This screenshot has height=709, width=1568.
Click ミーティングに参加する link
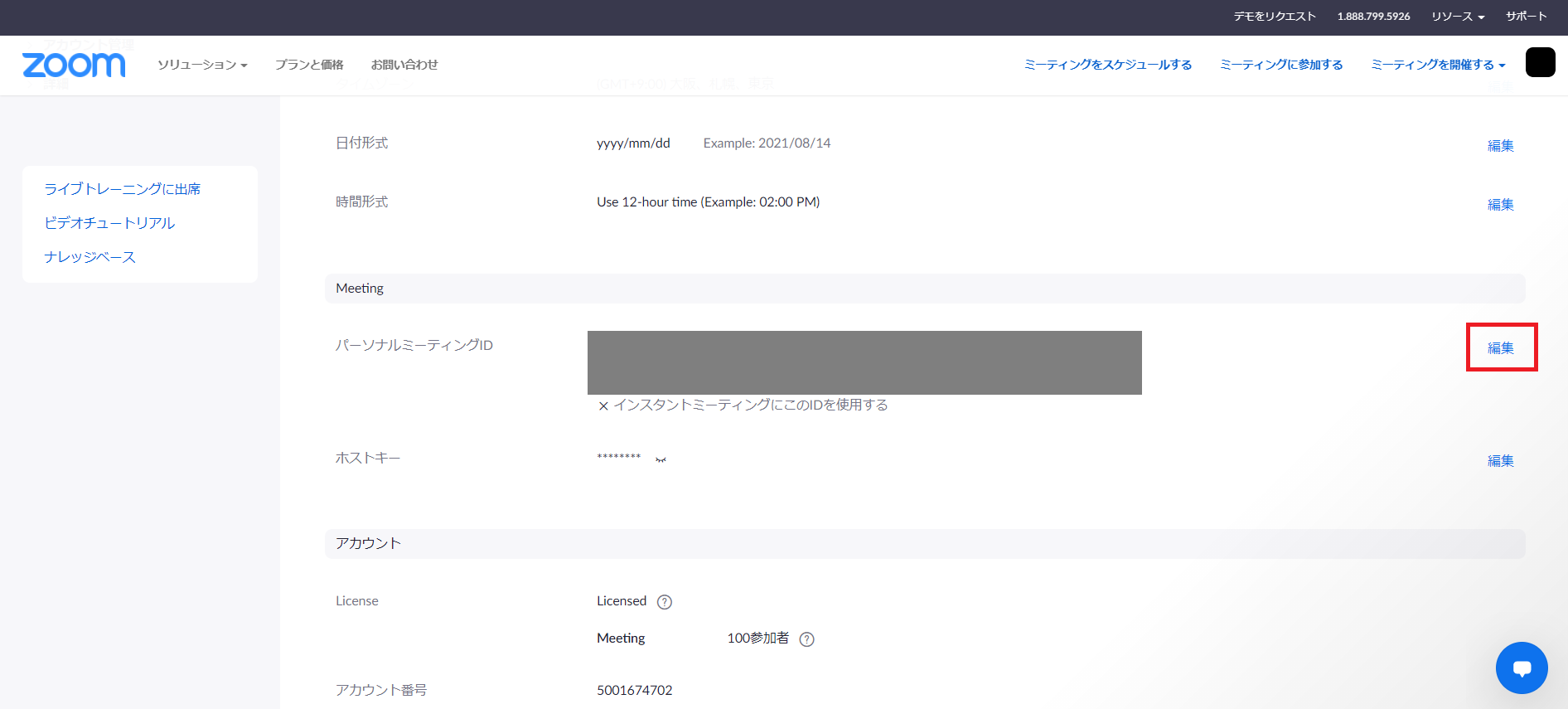click(x=1280, y=65)
